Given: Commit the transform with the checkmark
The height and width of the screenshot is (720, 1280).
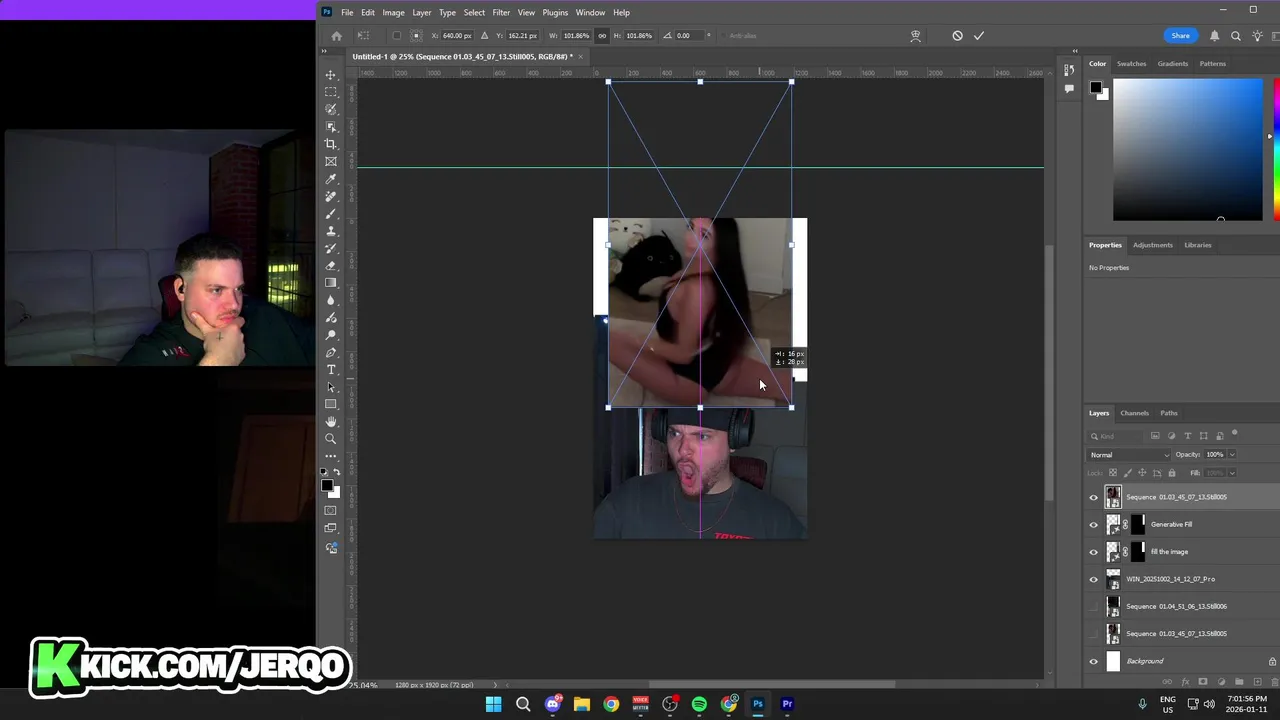Looking at the screenshot, I should click(979, 36).
